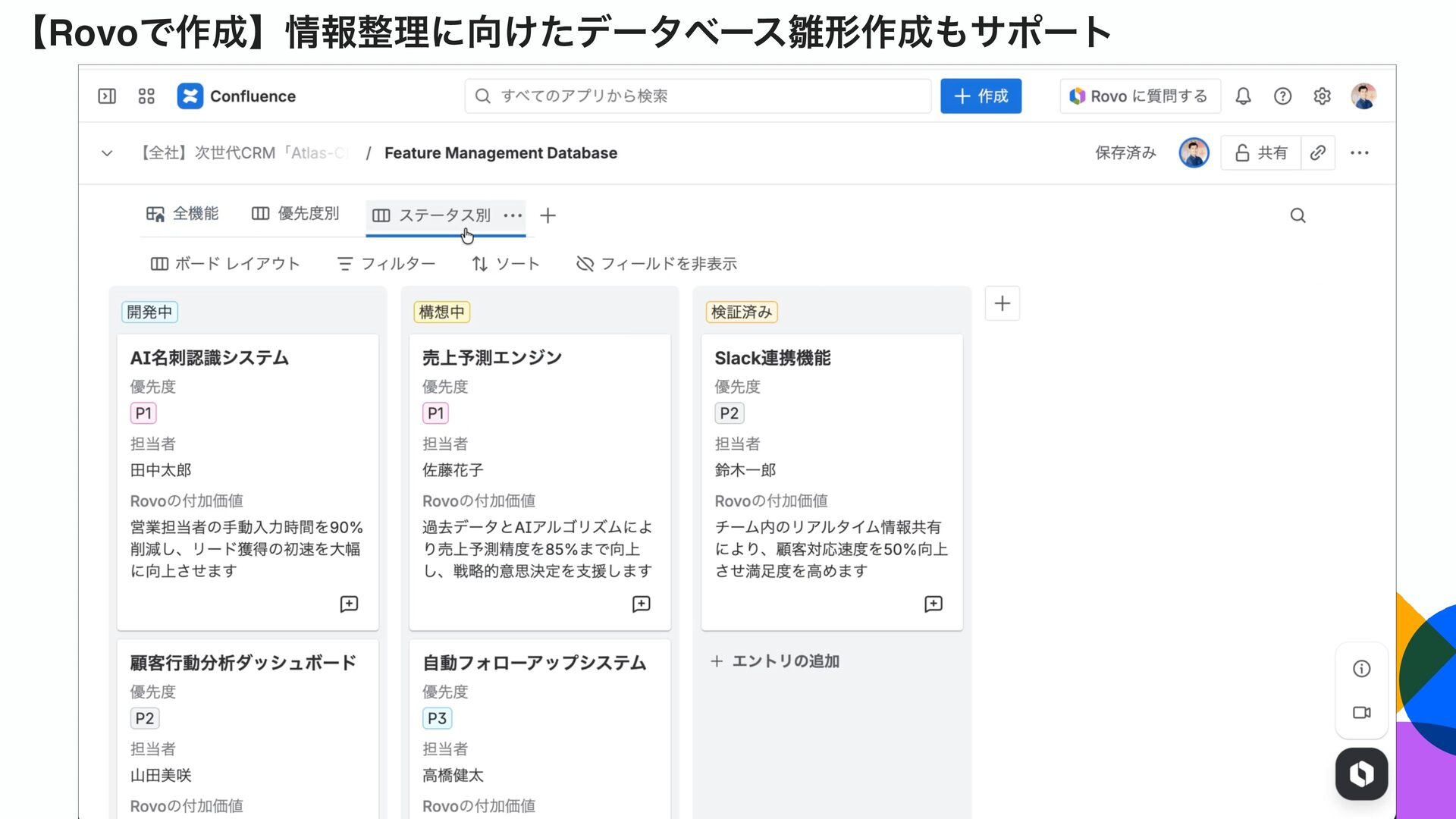Switch to the 優先度別 view tab
Screen dimensions: 1456x819
click(x=295, y=214)
